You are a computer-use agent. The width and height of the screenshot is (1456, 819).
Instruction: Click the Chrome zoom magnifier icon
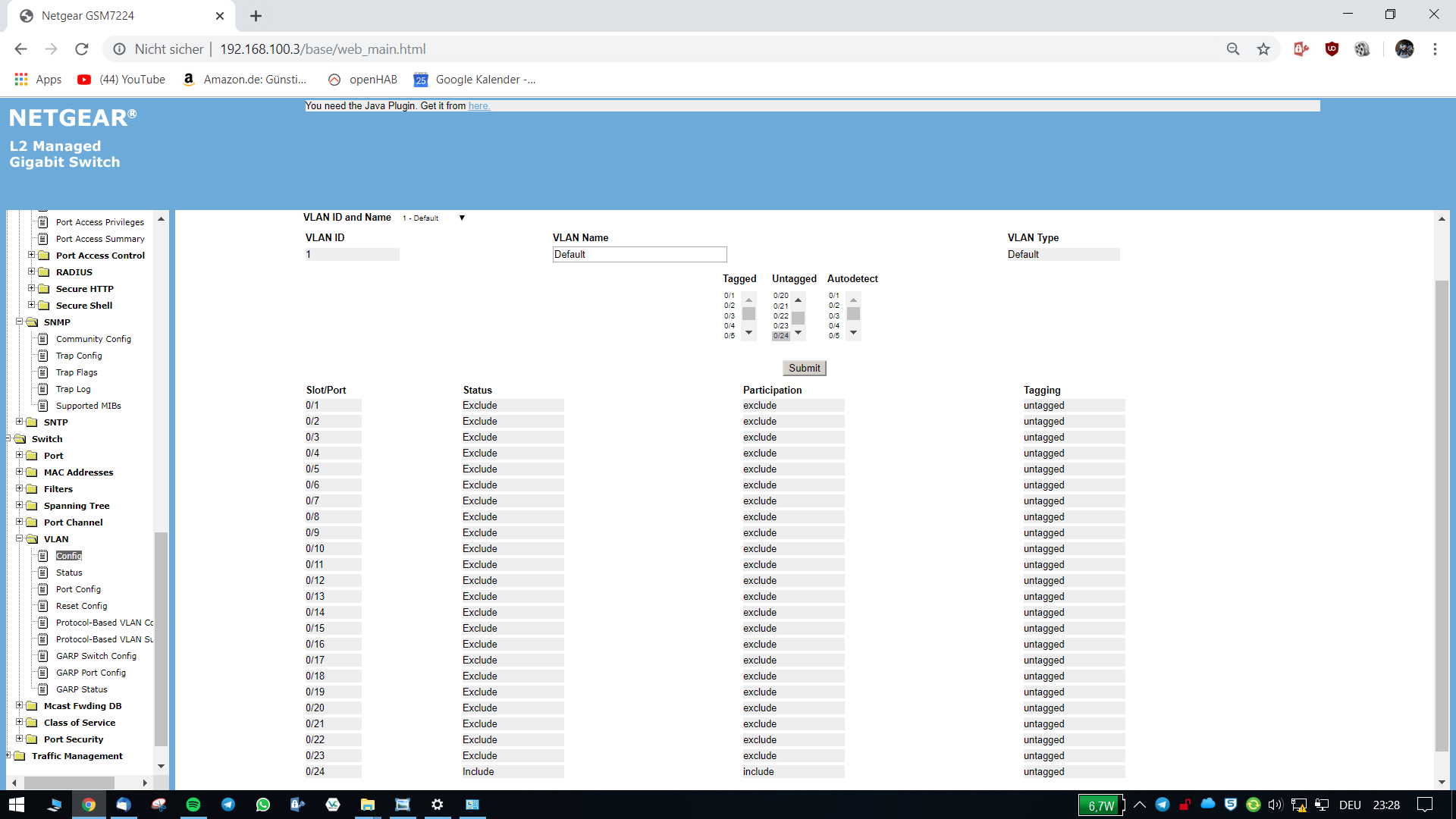(1233, 49)
